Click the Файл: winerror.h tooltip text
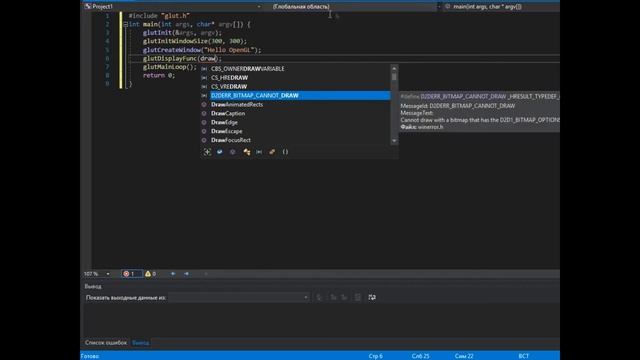Screen dimensions: 640x360 [x=422, y=127]
